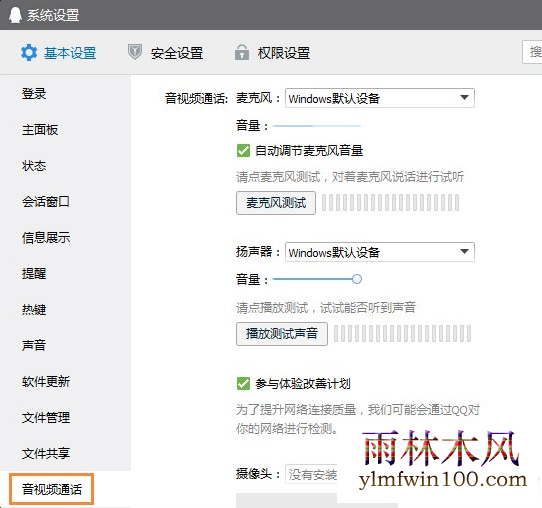Switch to the 安全设置 tab
This screenshot has height=508, width=542.
(177, 53)
